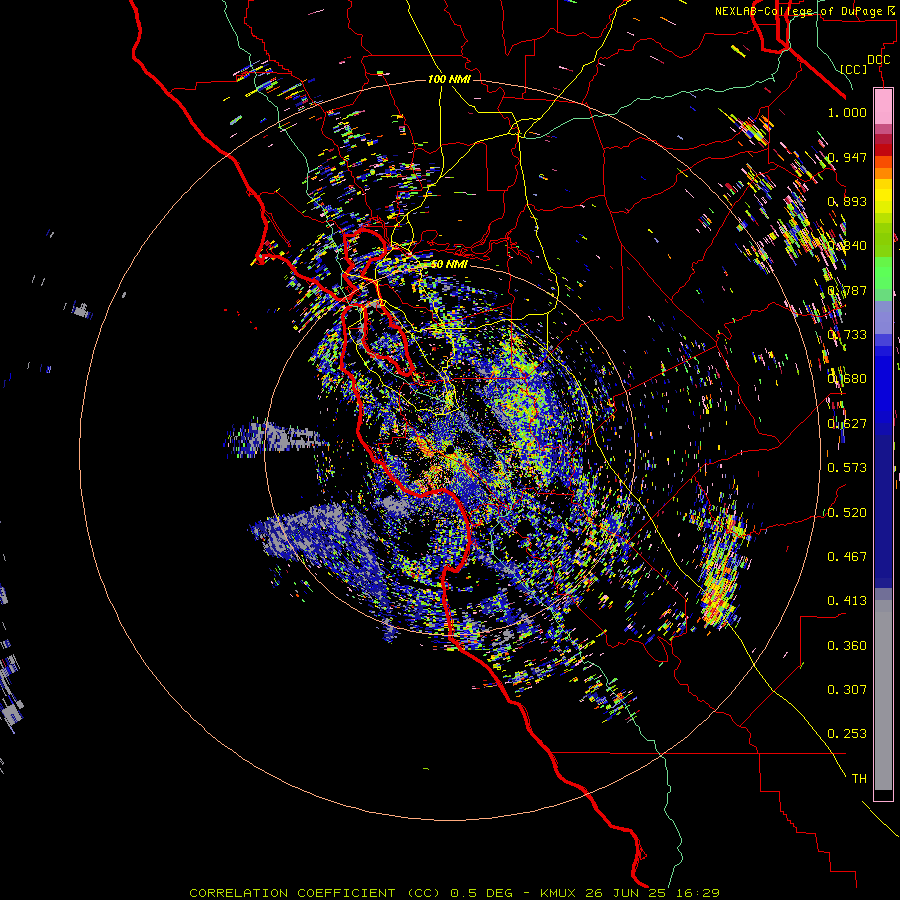Click the '100 NMI' range ring label
This screenshot has height=900, width=900.
[x=449, y=79]
